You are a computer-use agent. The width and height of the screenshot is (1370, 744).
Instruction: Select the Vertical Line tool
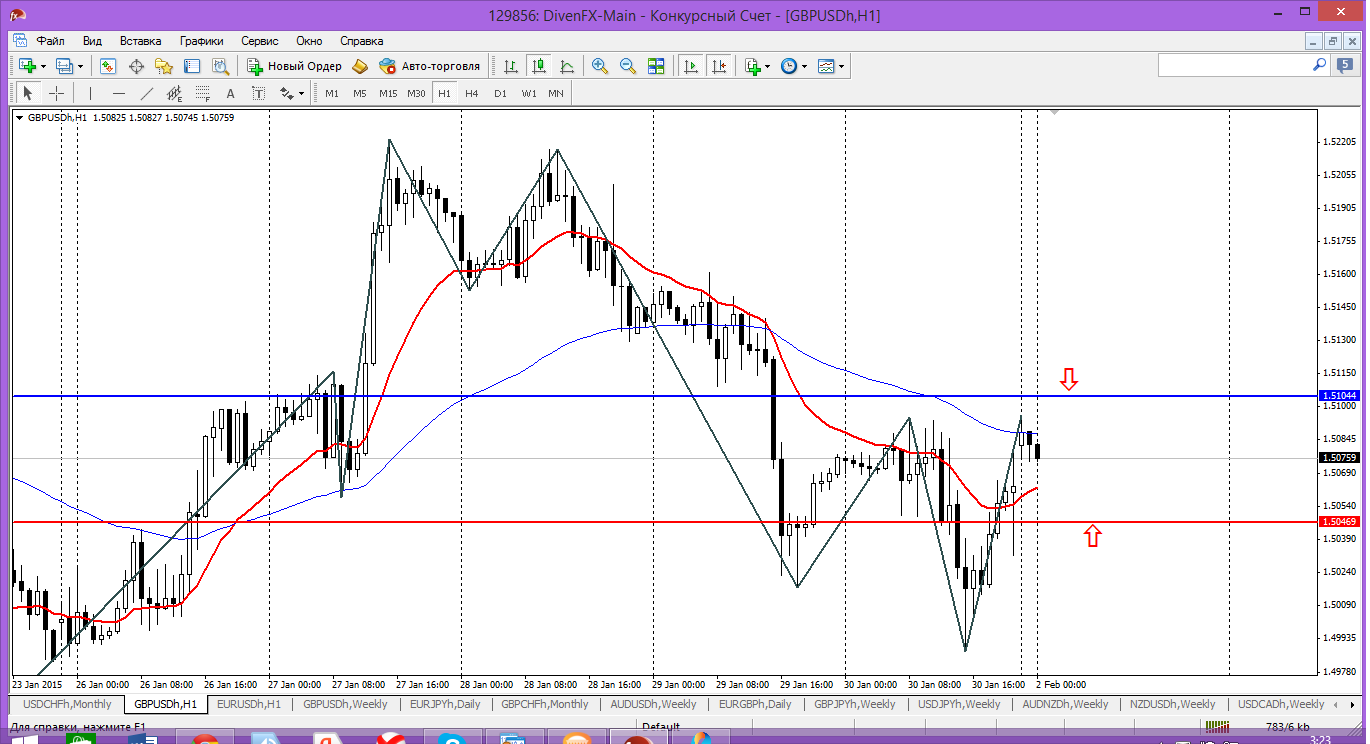[90, 93]
